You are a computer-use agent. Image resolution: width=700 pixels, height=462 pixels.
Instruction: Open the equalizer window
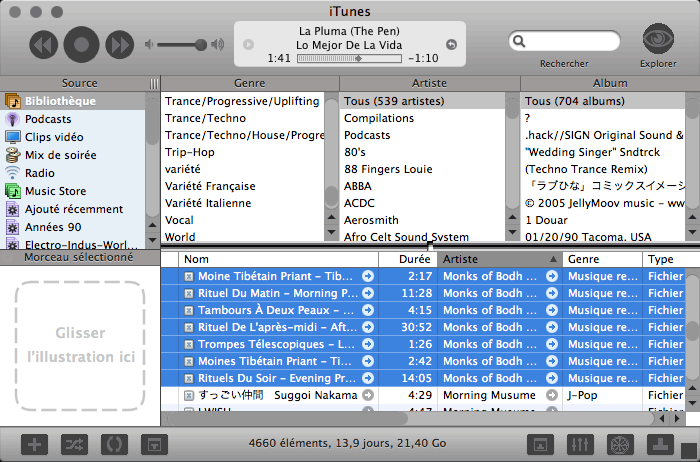581,443
